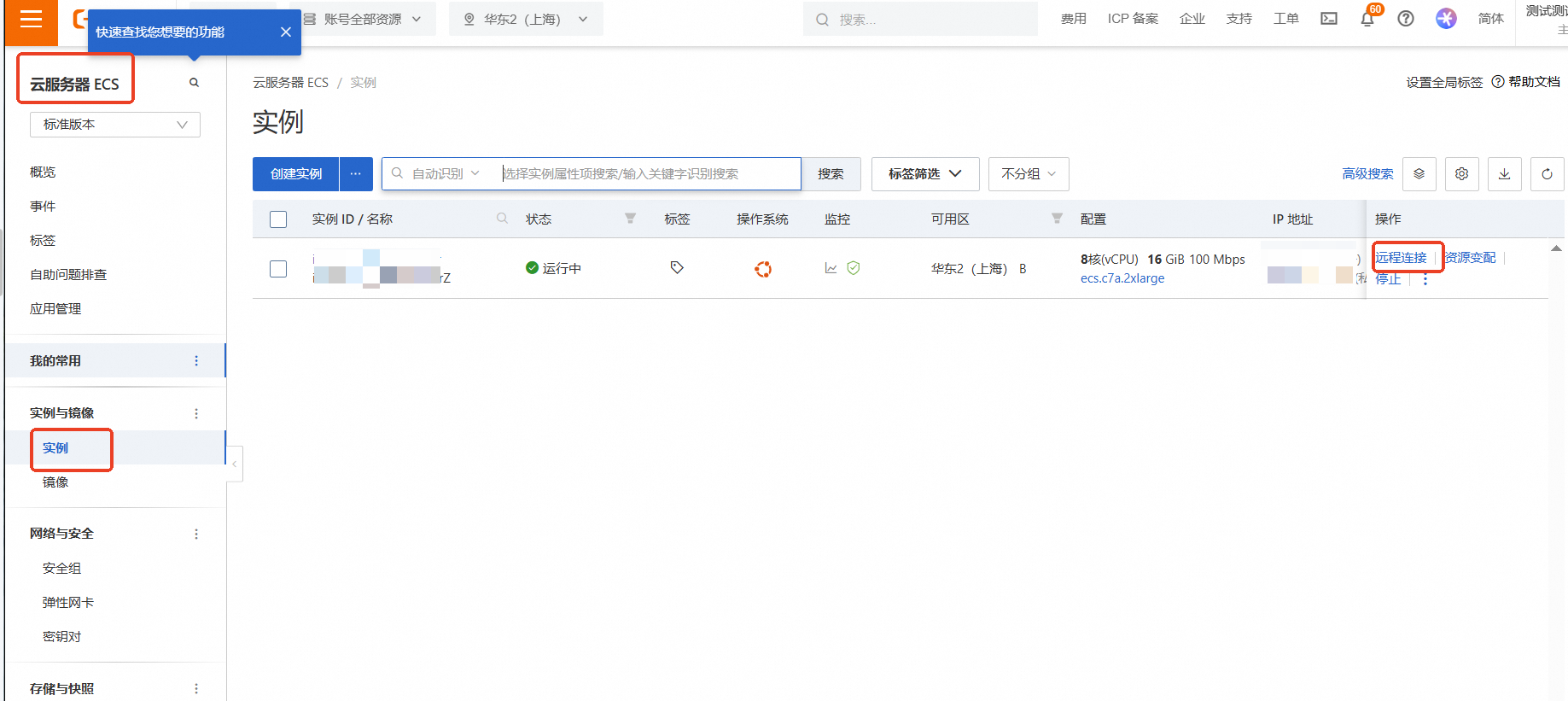Click the top global search box
The height and width of the screenshot is (701, 1568).
[x=920, y=19]
